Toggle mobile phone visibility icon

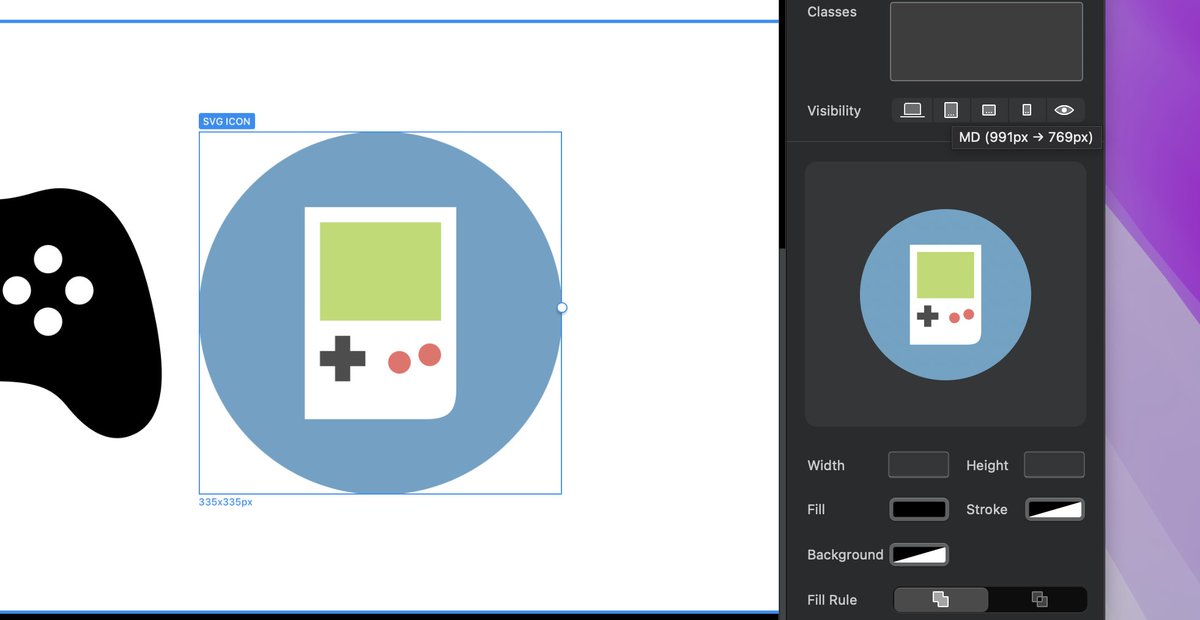coord(1026,110)
